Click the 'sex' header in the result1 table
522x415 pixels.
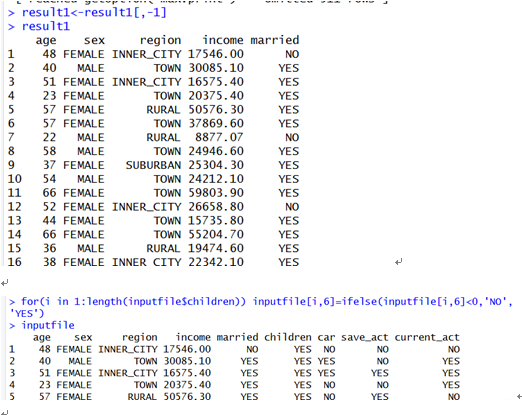click(94, 40)
